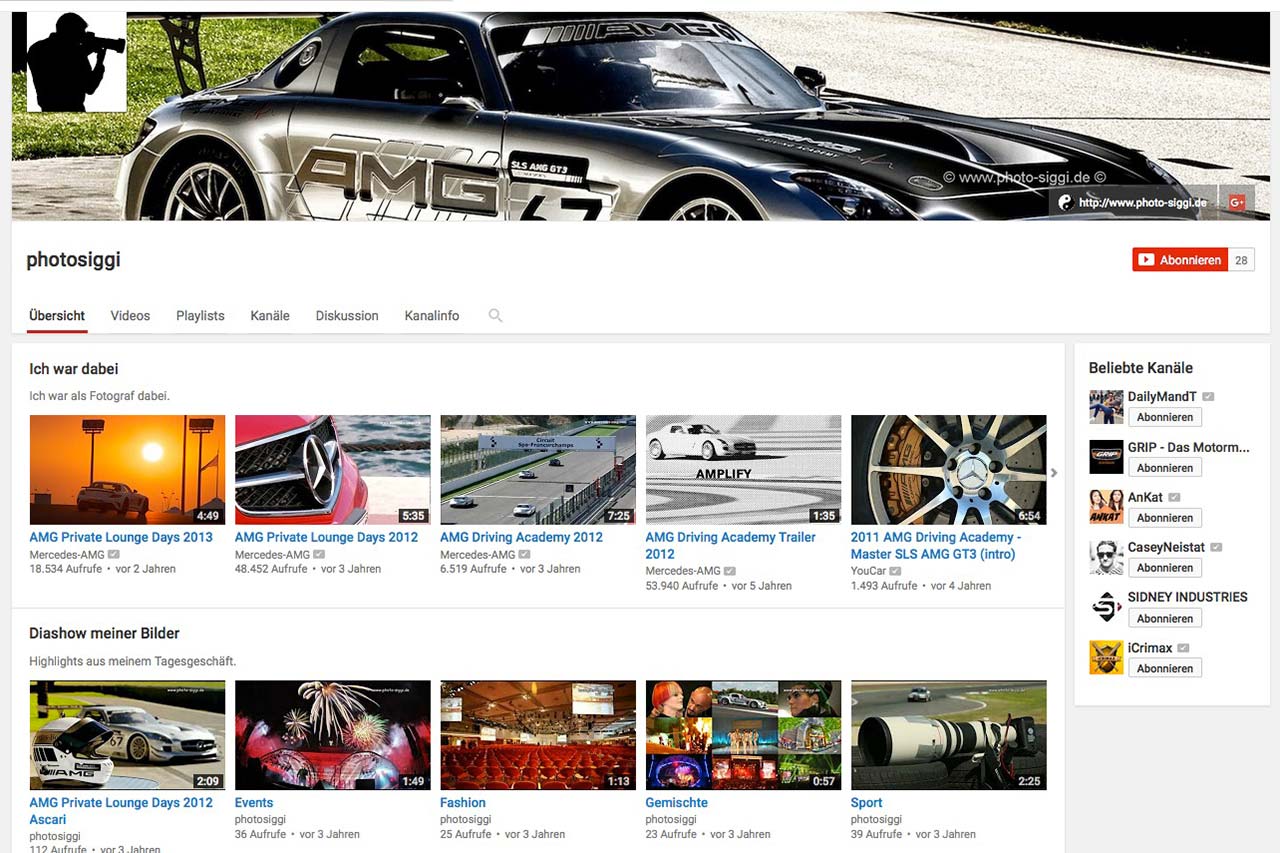The width and height of the screenshot is (1280, 853).
Task: Open the Gemischte video title
Action: [x=676, y=803]
